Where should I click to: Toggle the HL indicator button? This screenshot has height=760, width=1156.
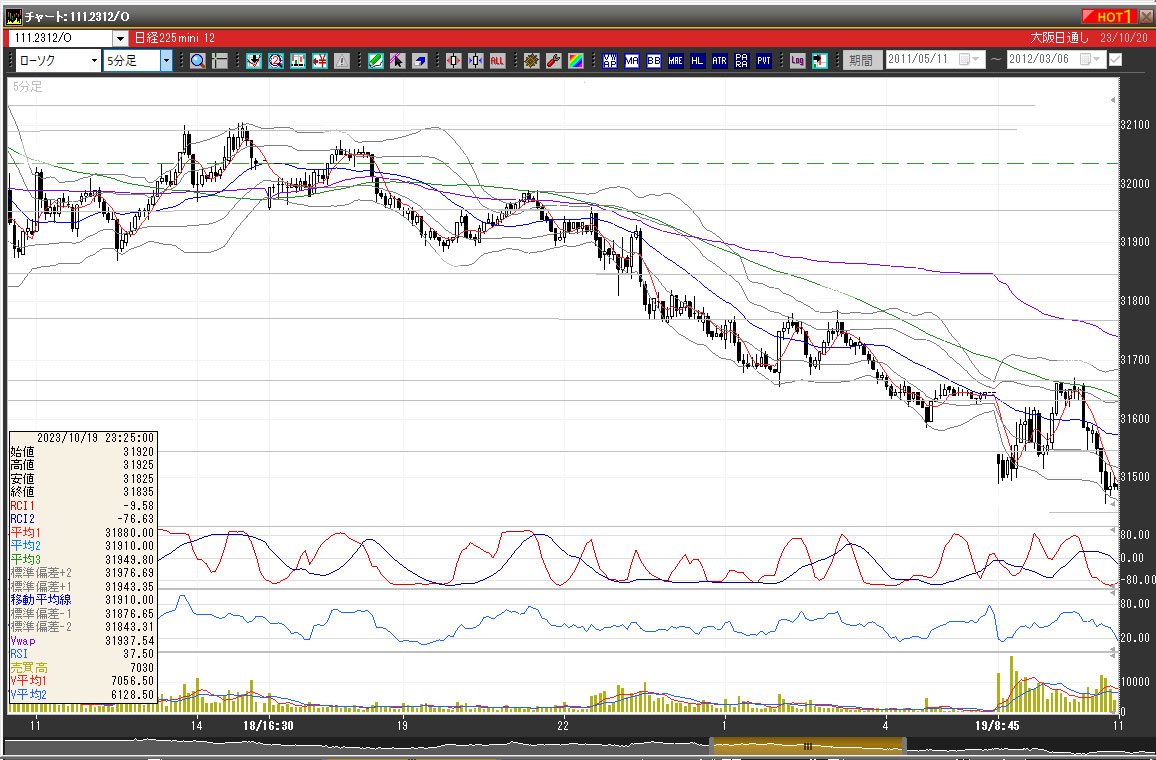click(x=697, y=60)
